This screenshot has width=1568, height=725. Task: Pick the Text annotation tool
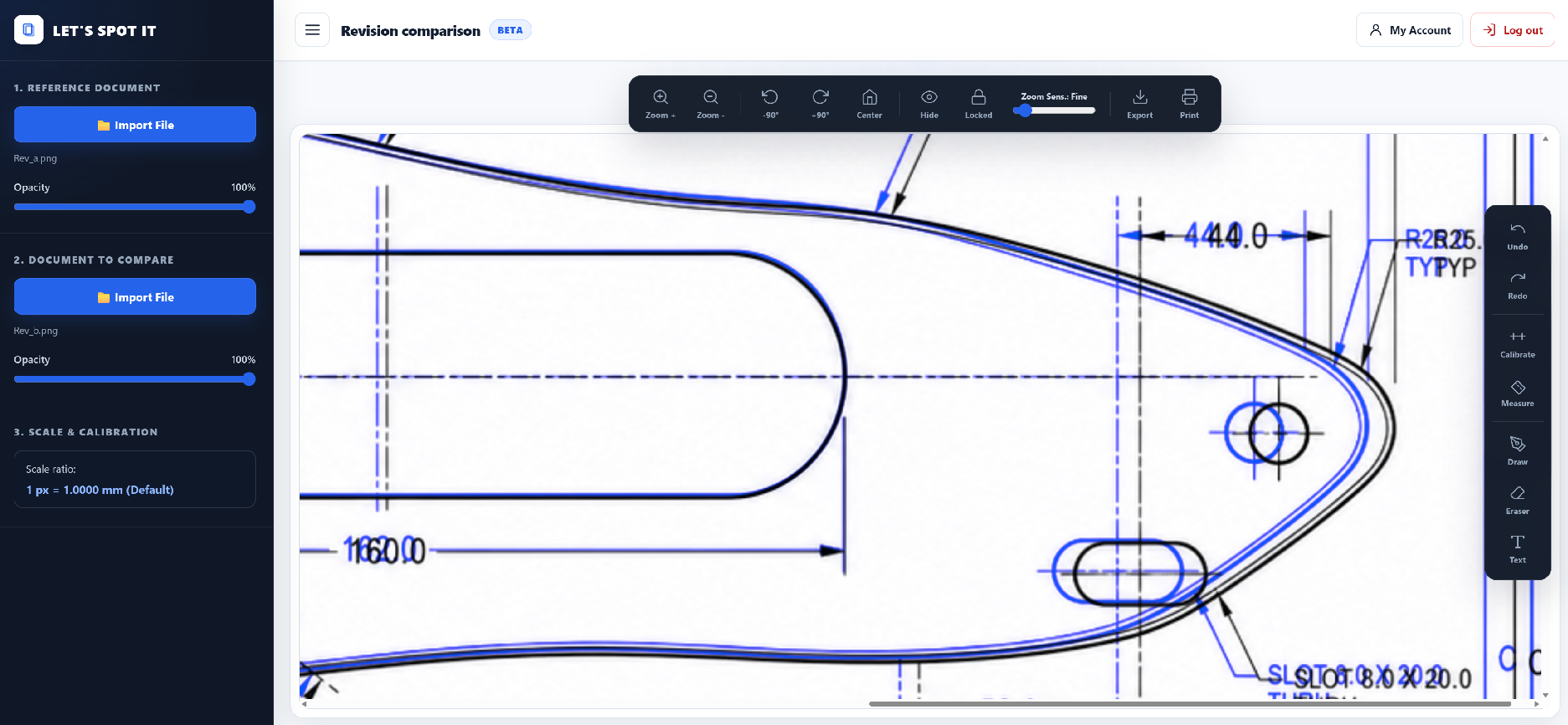click(1518, 548)
